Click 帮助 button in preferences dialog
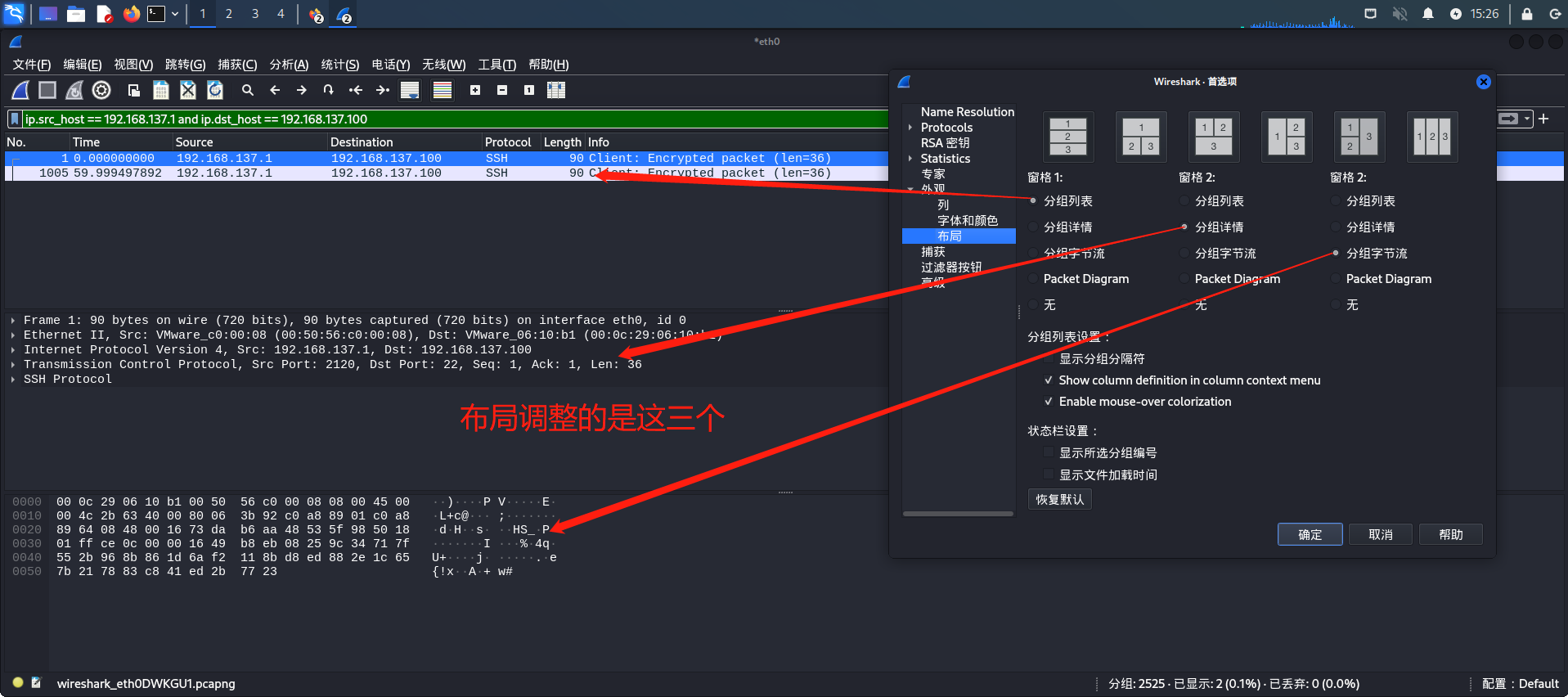1568x697 pixels. tap(1451, 534)
